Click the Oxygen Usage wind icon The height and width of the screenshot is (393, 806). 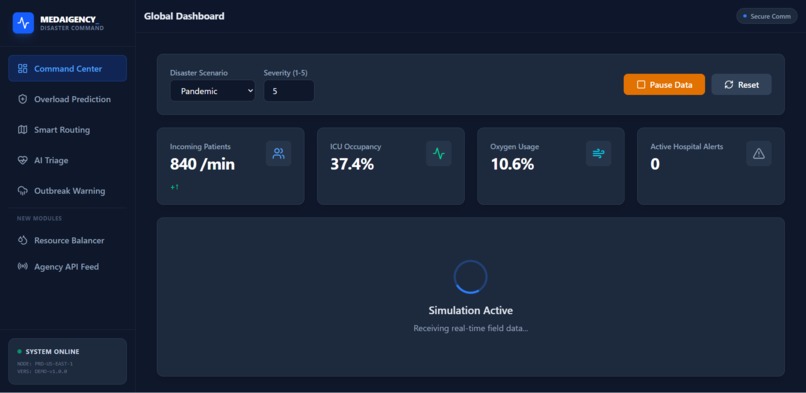598,154
